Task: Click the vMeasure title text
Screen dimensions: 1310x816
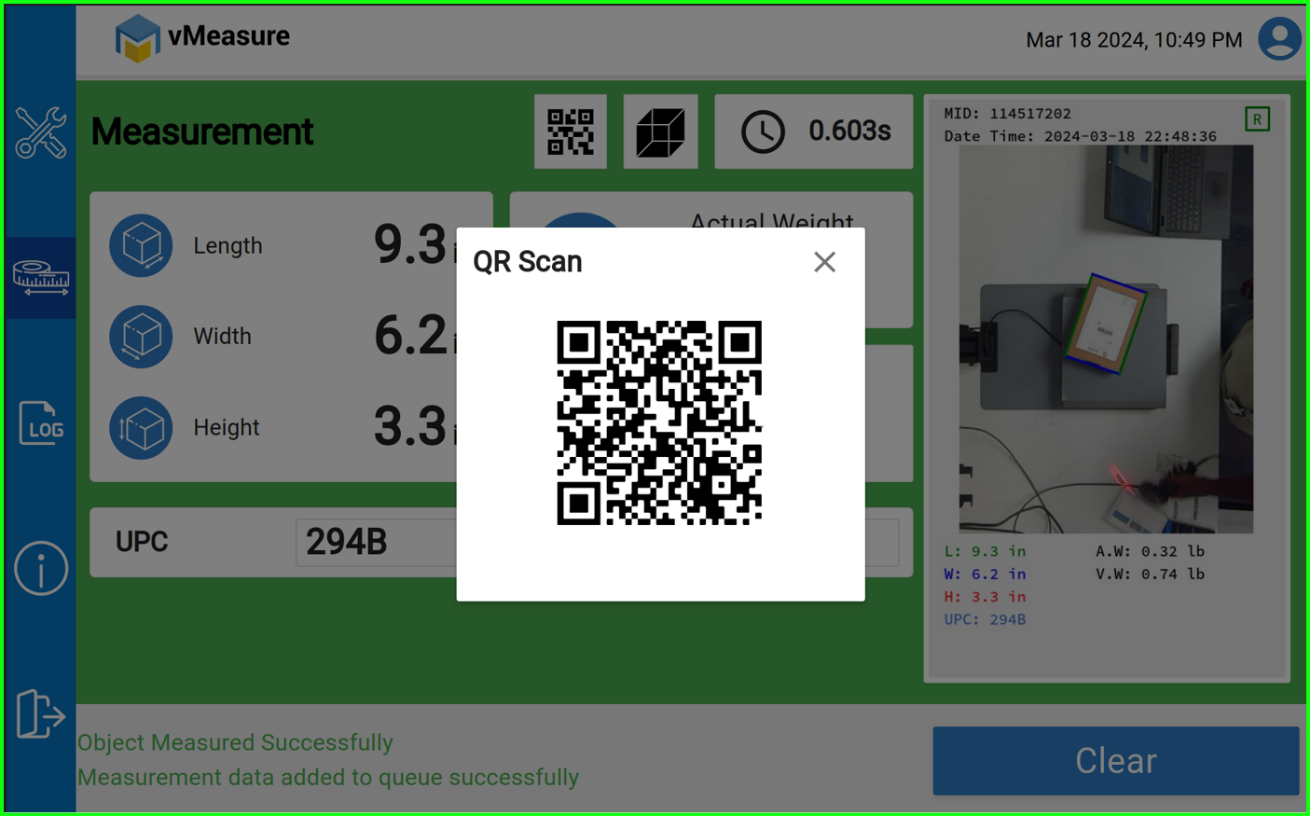Action: coord(229,37)
